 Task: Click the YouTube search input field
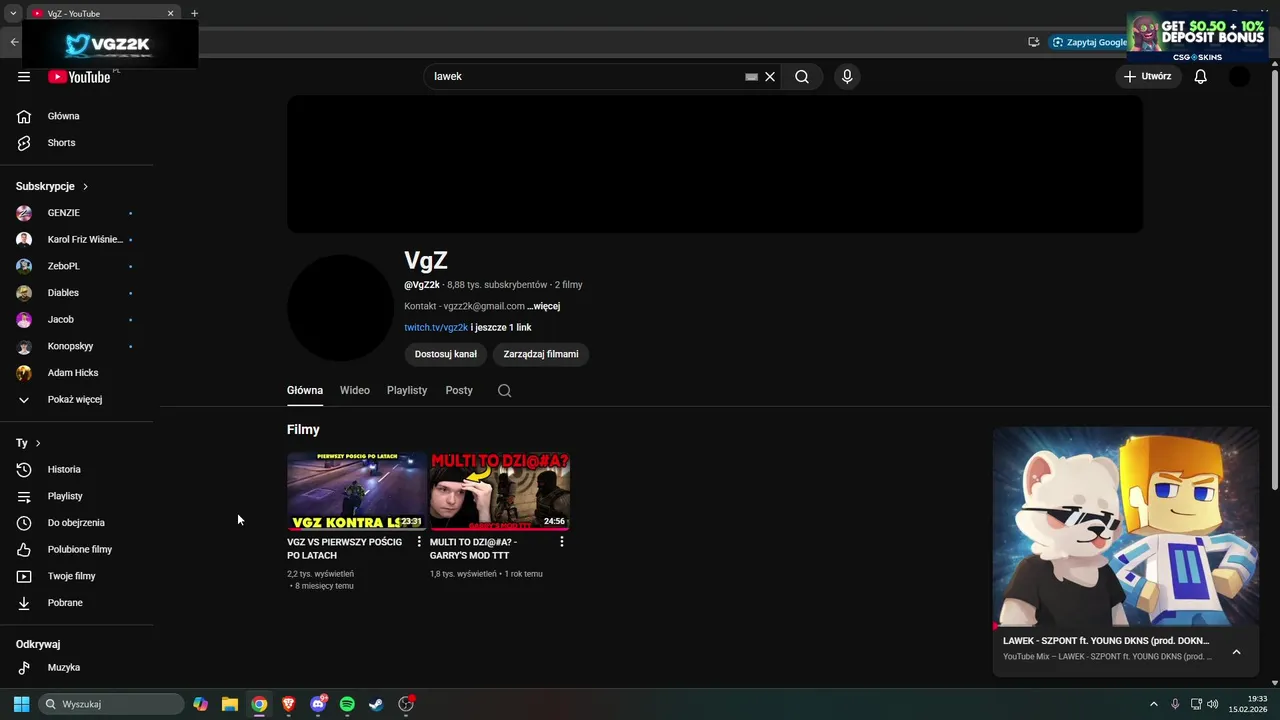pos(585,77)
